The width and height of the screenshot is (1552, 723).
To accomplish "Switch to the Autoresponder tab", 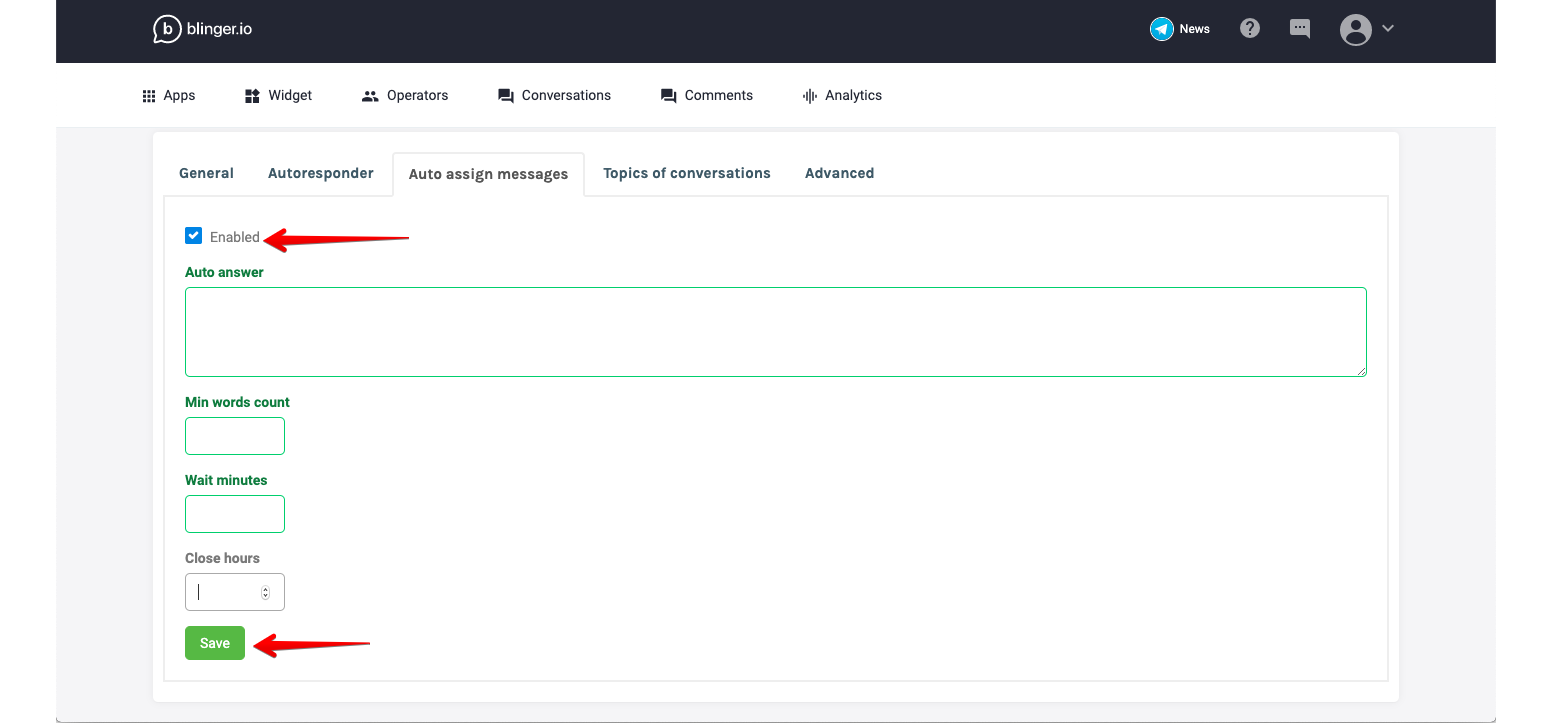I will pos(321,173).
